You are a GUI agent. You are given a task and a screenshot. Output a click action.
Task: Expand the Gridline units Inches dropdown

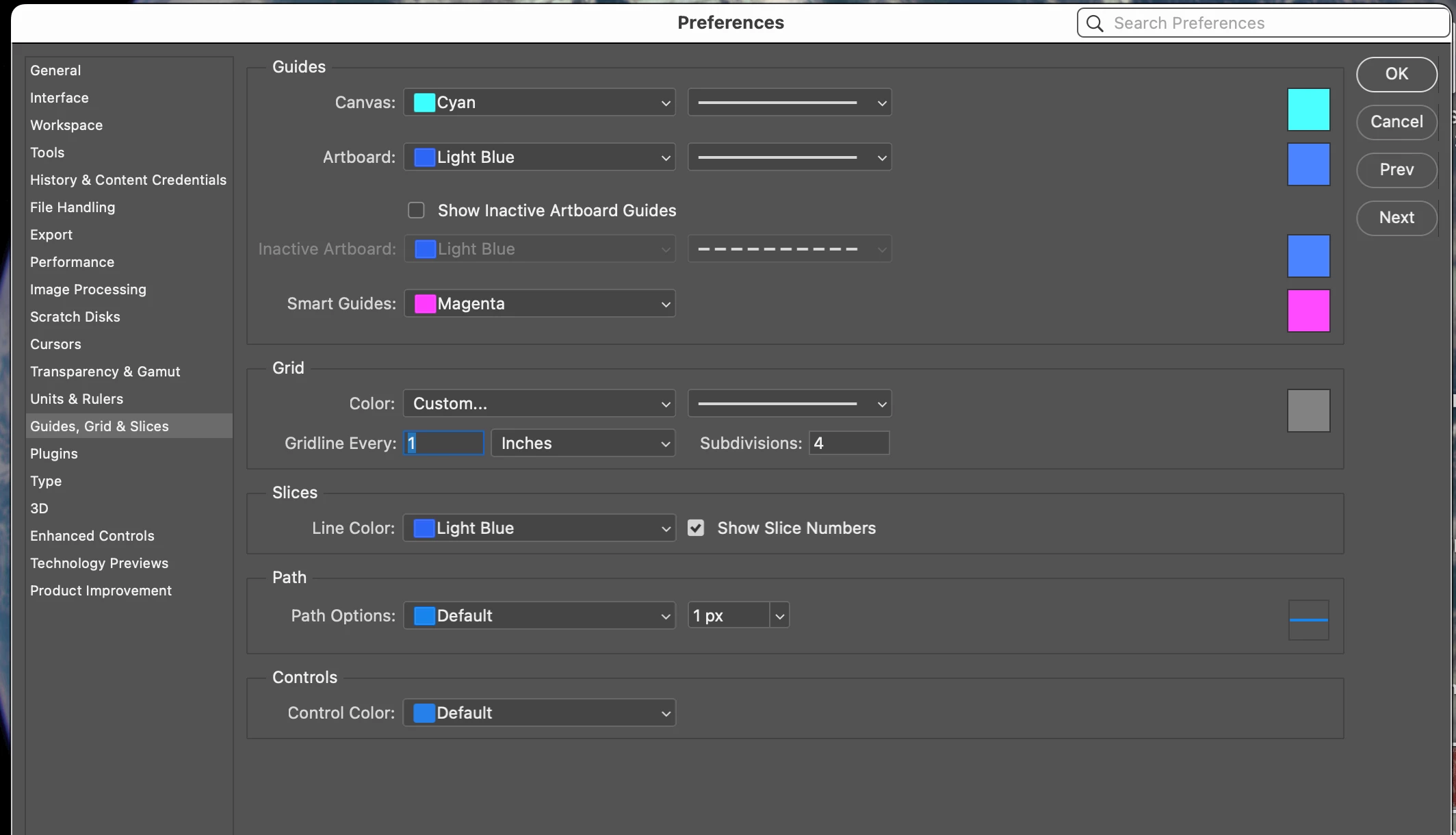tap(583, 444)
